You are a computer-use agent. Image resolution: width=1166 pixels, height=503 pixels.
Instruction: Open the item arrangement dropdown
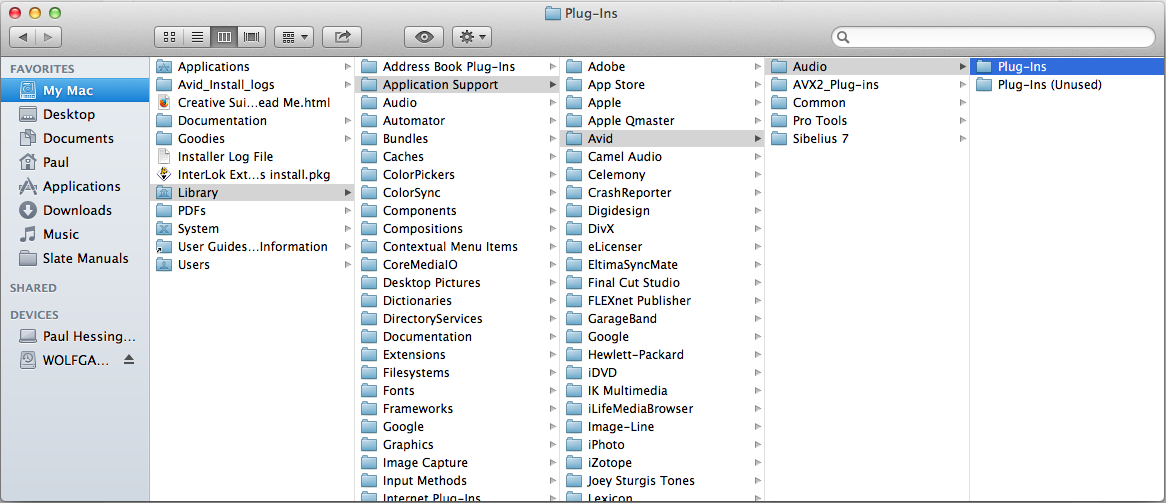click(x=294, y=36)
